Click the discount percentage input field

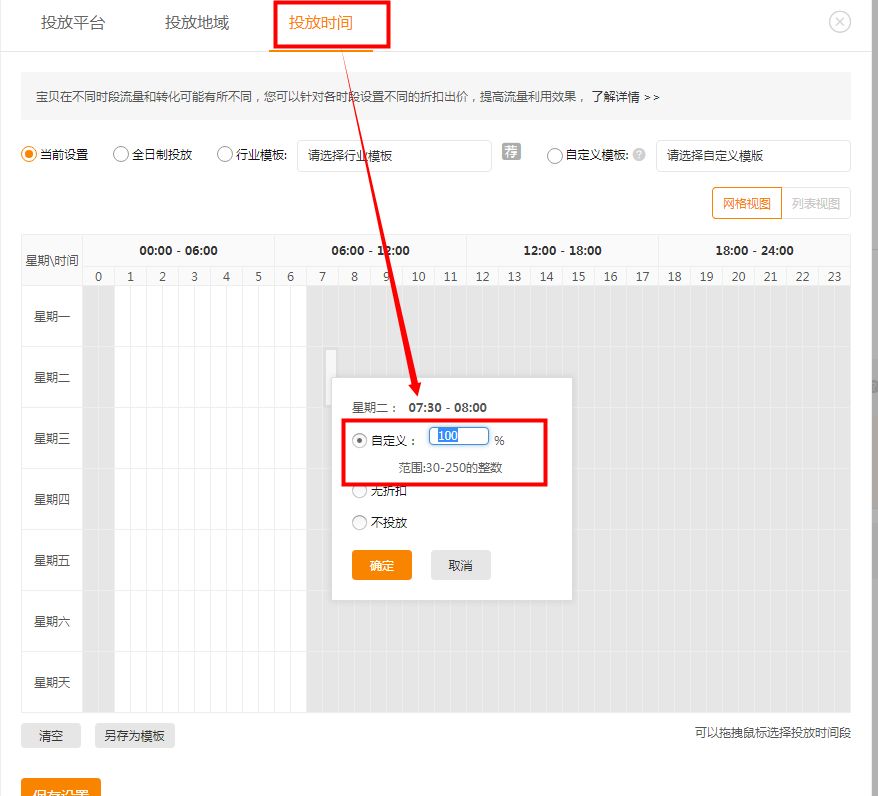(x=459, y=436)
